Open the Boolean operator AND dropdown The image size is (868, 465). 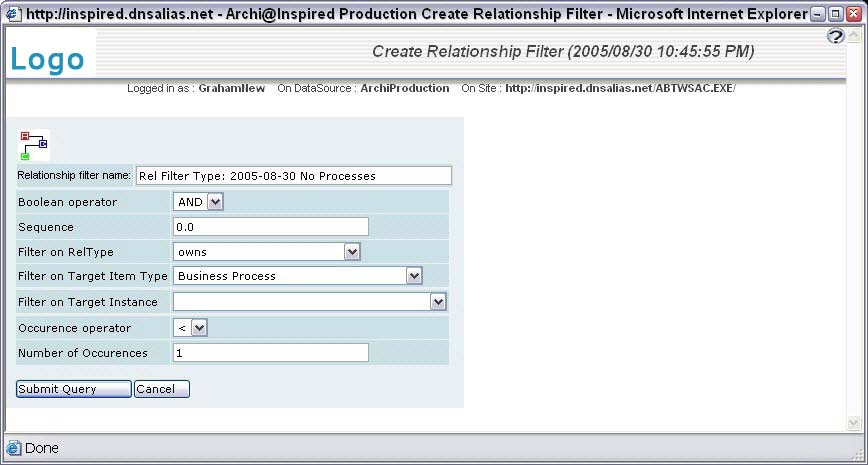[x=215, y=202]
